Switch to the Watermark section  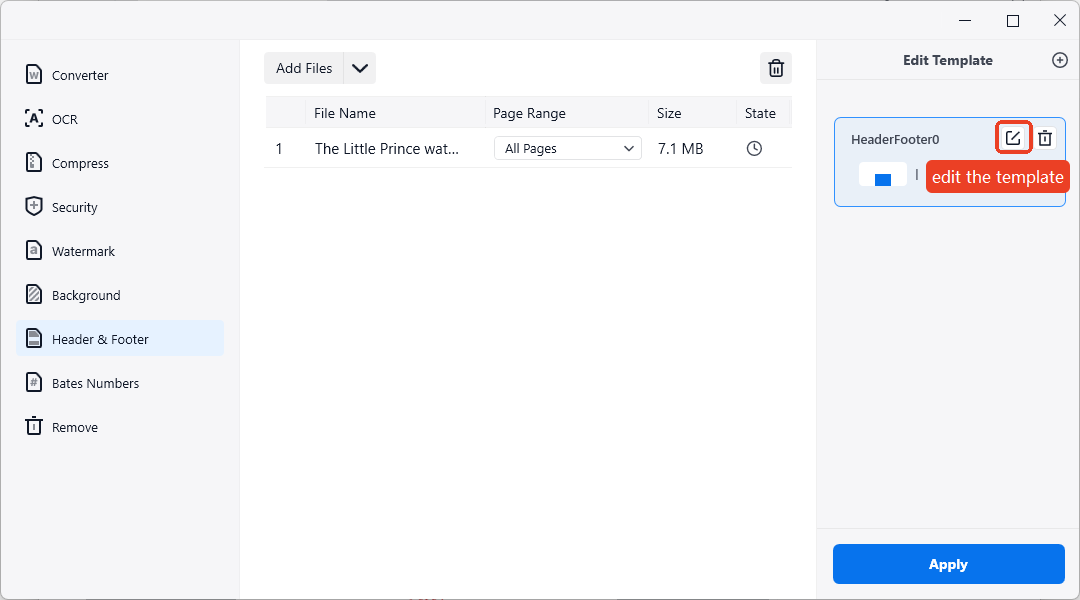[x=83, y=251]
